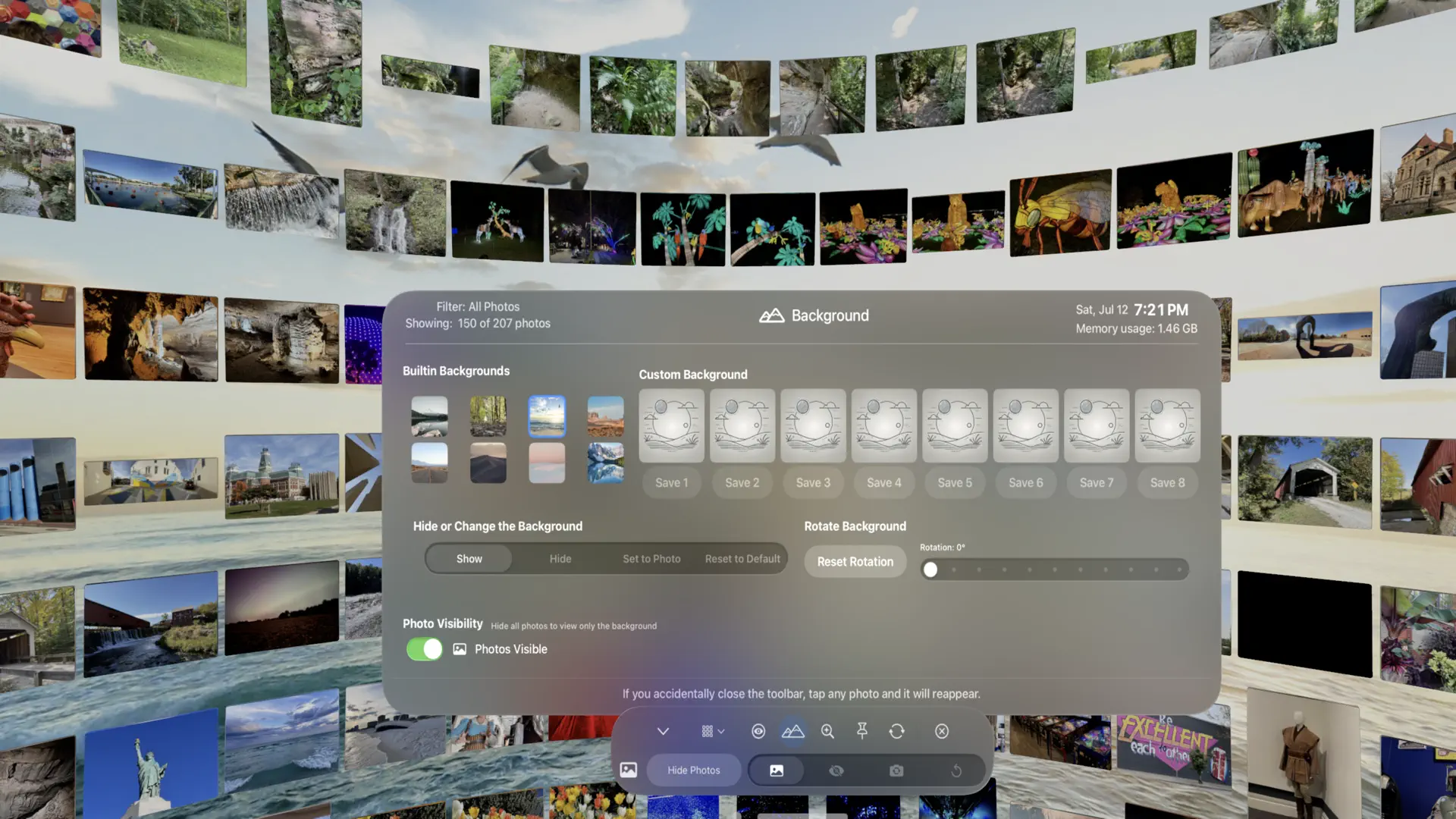Expand the grid layout dropdown in the toolbar
Screen dimensions: 1456x819
711,731
